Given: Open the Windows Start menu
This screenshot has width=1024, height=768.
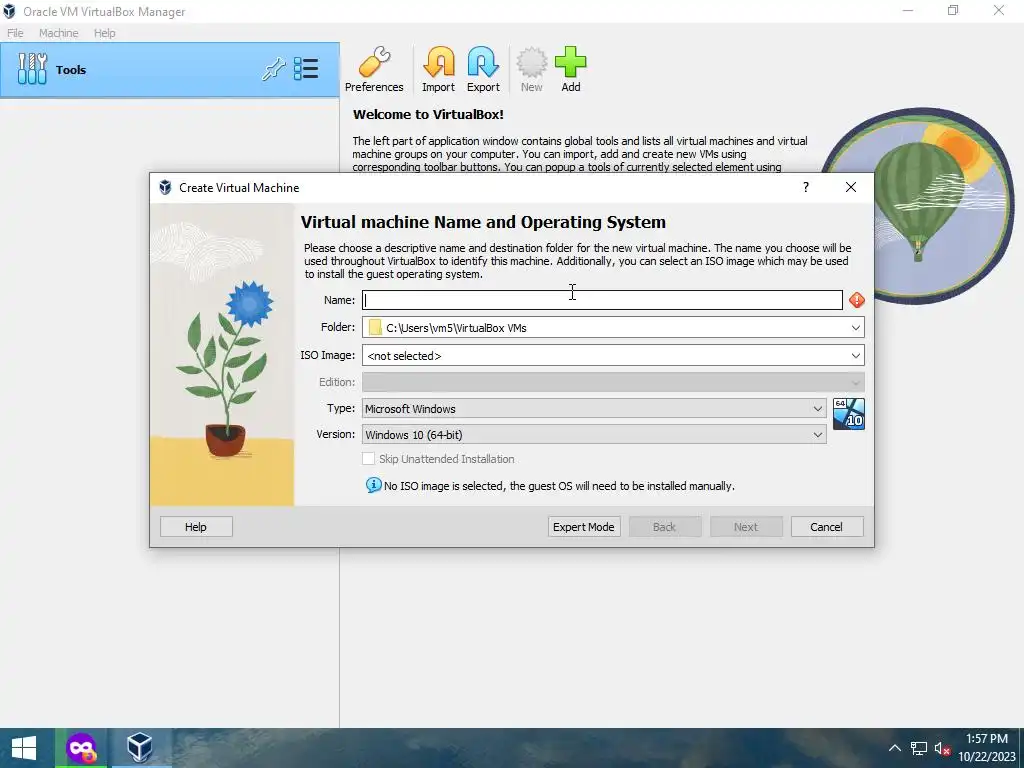Looking at the screenshot, I should click(24, 748).
